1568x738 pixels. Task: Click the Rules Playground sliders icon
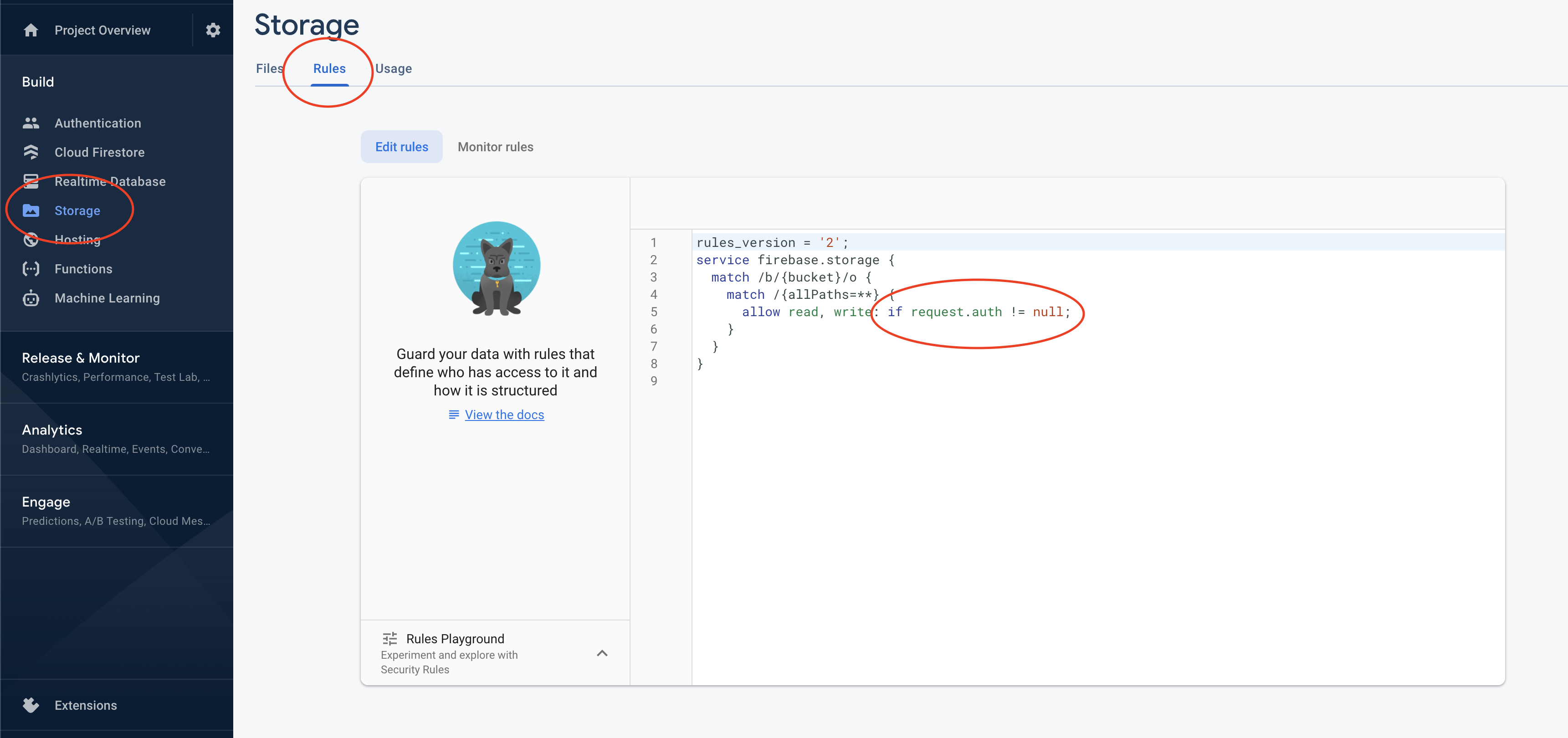pyautogui.click(x=389, y=639)
